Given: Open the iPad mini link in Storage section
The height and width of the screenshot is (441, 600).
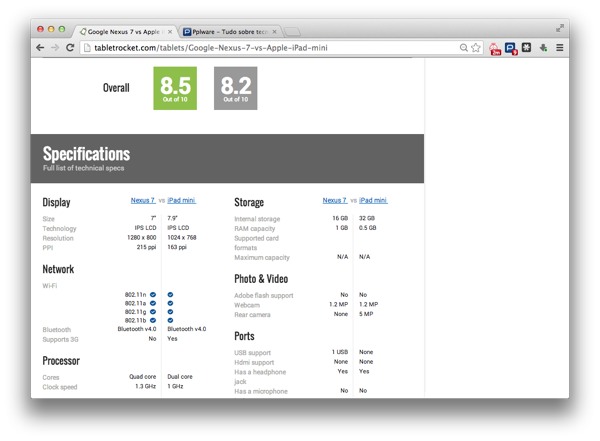Looking at the screenshot, I should tap(373, 200).
